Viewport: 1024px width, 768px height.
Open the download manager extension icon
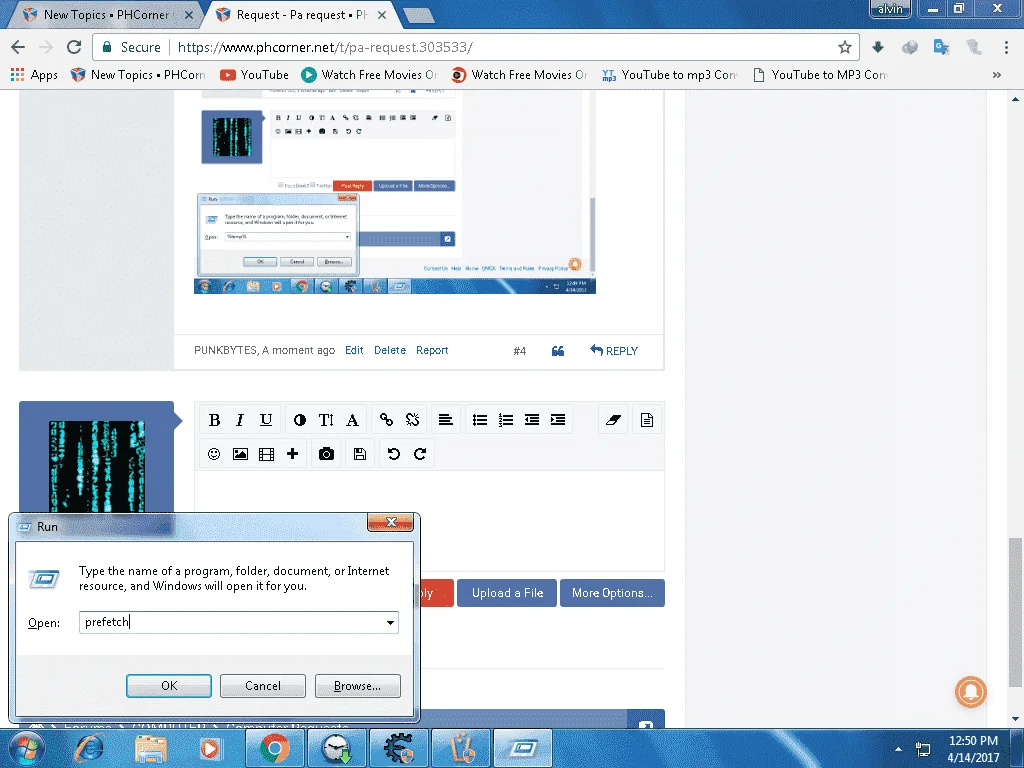878,47
